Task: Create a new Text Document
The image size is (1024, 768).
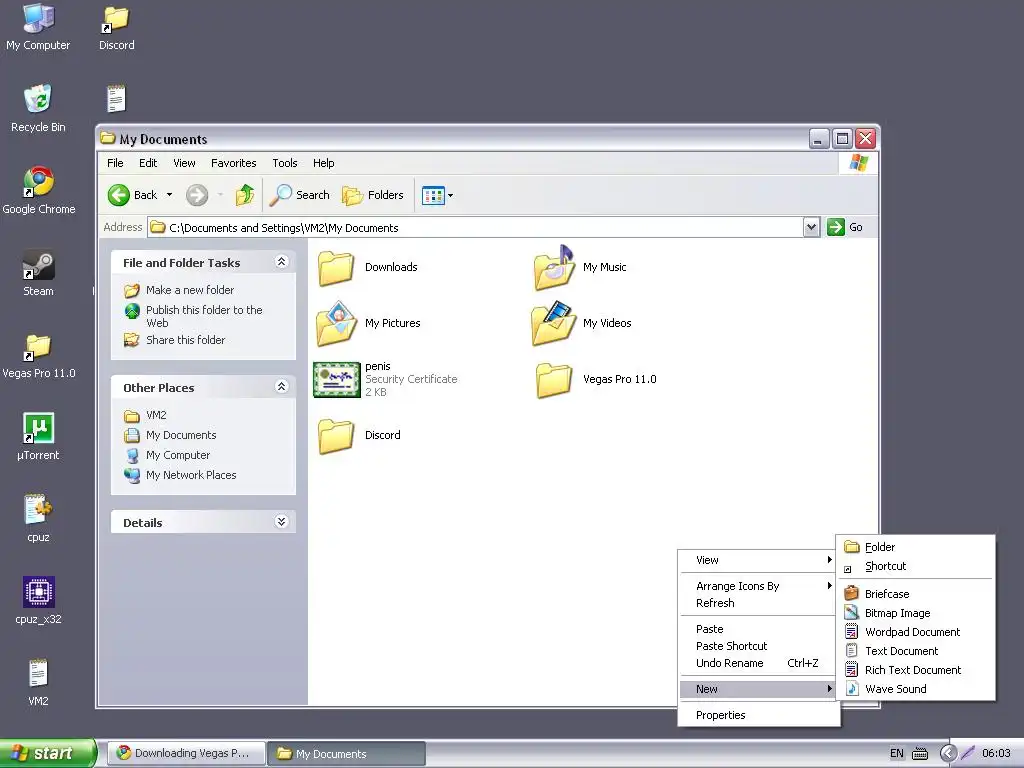Action: [x=916, y=650]
